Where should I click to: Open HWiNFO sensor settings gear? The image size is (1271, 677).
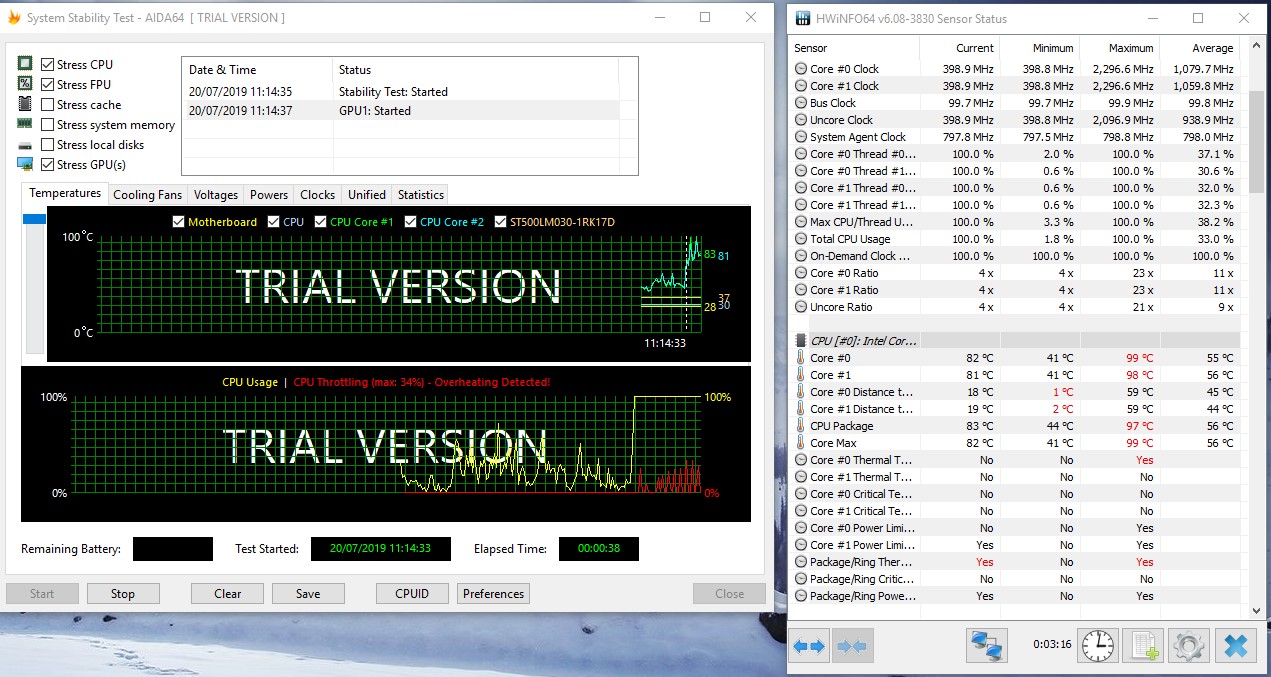click(x=1189, y=646)
